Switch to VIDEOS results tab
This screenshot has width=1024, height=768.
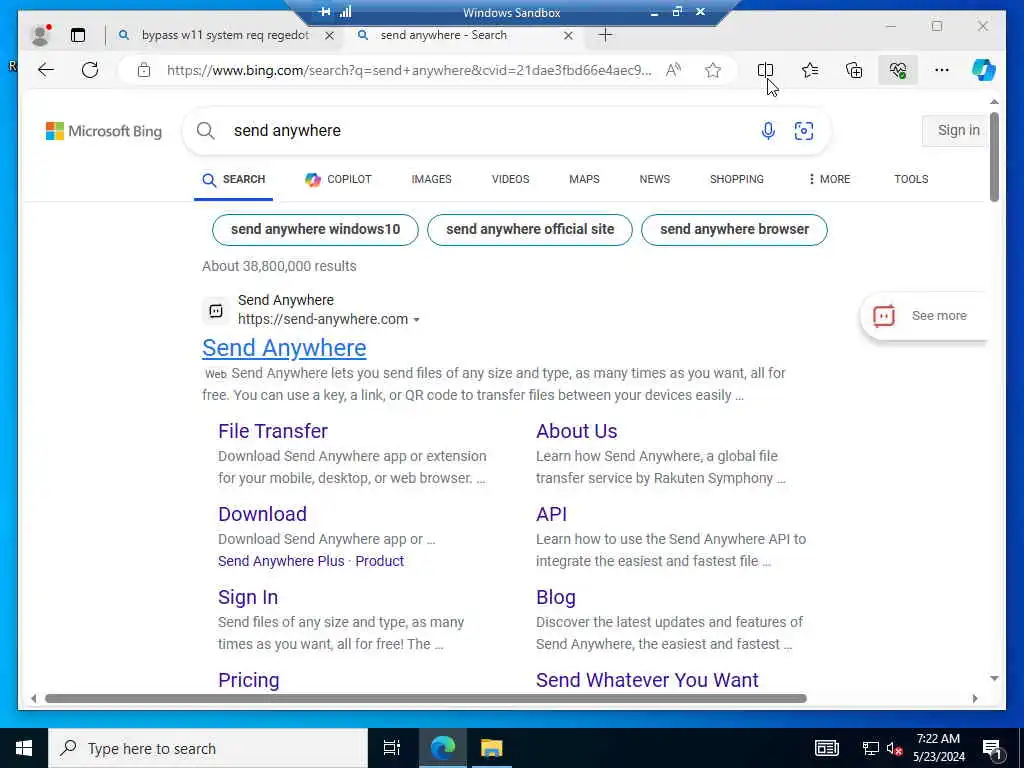pyautogui.click(x=511, y=179)
